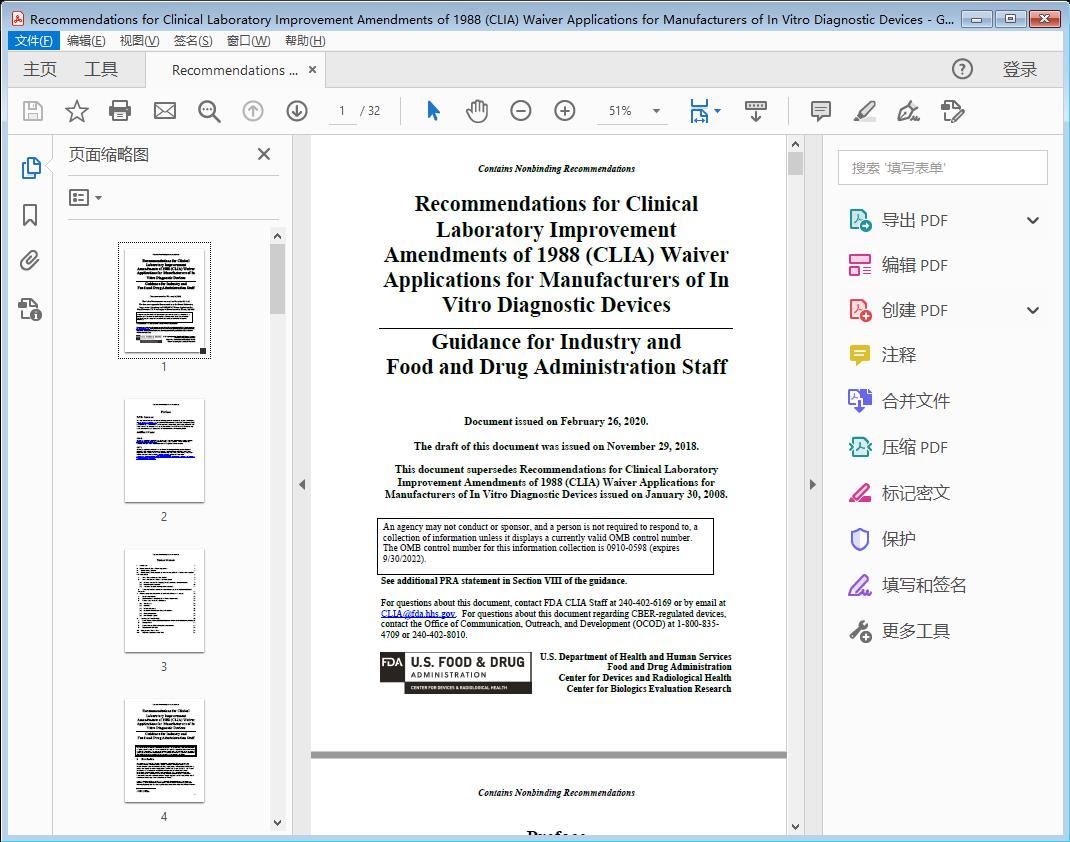The image size is (1070, 842).
Task: Star the document as a favorite
Action: [76, 111]
